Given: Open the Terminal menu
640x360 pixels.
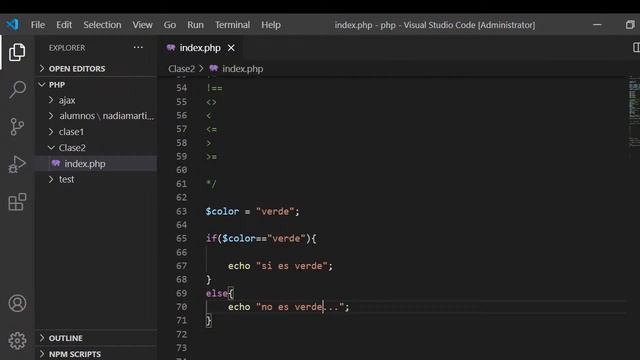Looking at the screenshot, I should click(232, 24).
